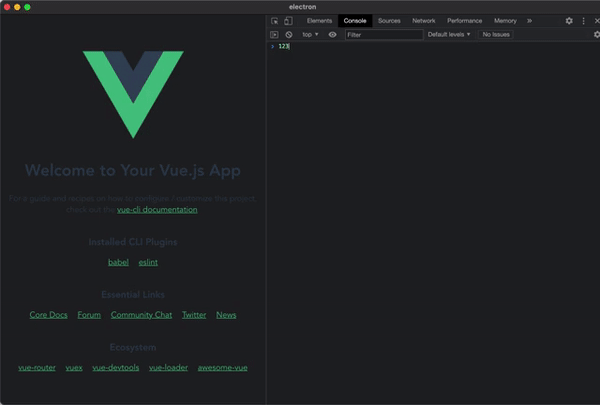The width and height of the screenshot is (600, 405).
Task: Open the eslint plugin link
Action: click(148, 262)
